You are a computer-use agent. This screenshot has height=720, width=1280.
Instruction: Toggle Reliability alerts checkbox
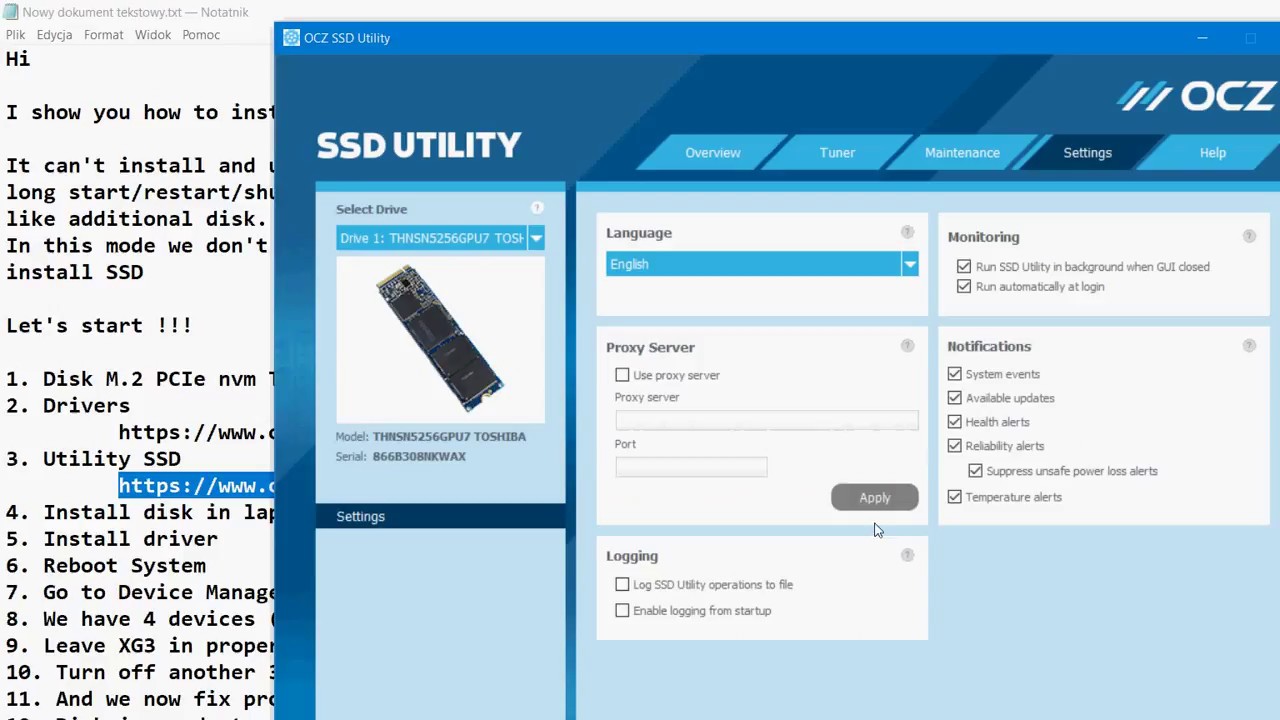click(954, 445)
